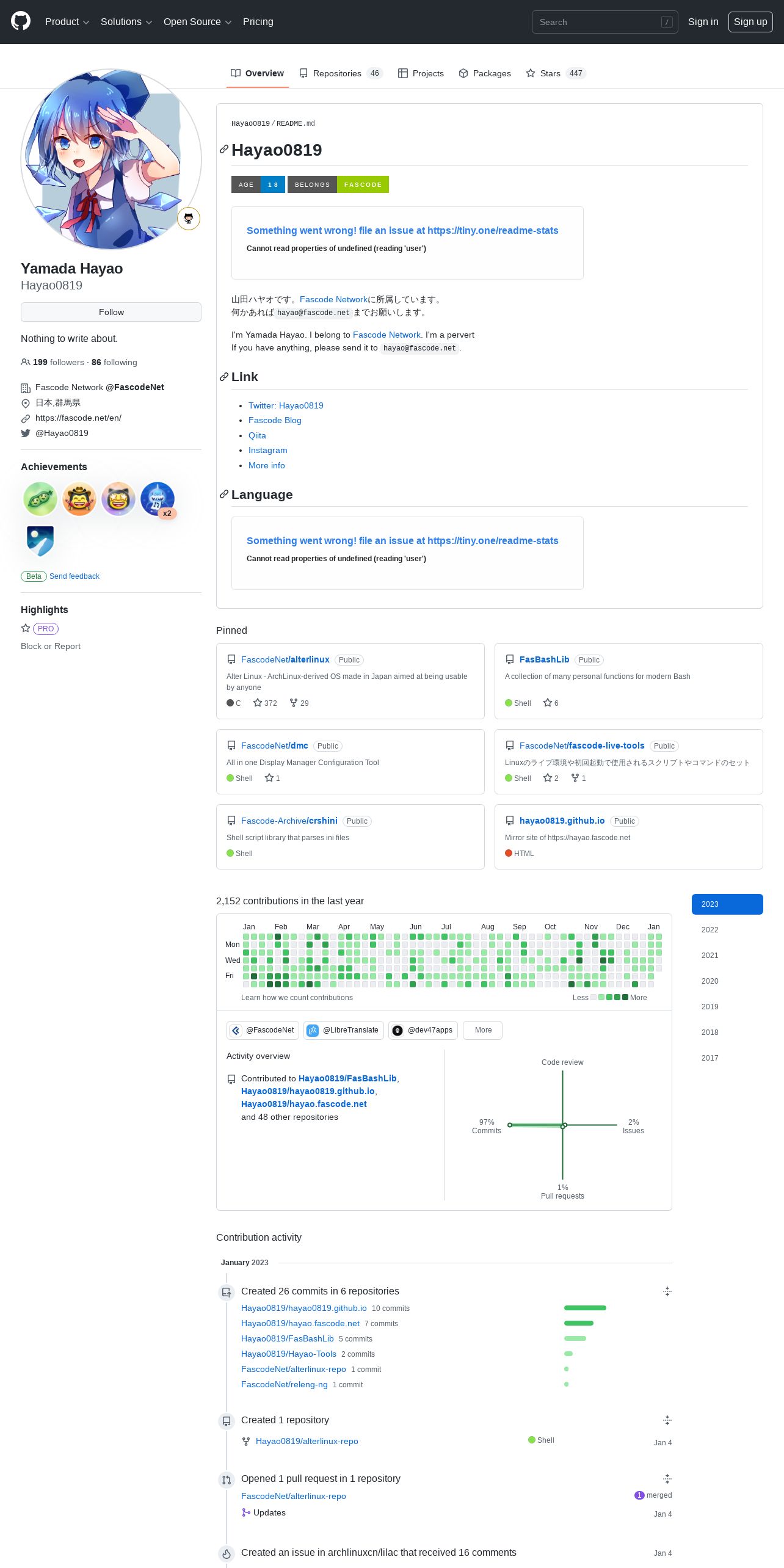Image resolution: width=784 pixels, height=1568 pixels.
Task: Expand the Open Source menu
Action: coord(198,22)
